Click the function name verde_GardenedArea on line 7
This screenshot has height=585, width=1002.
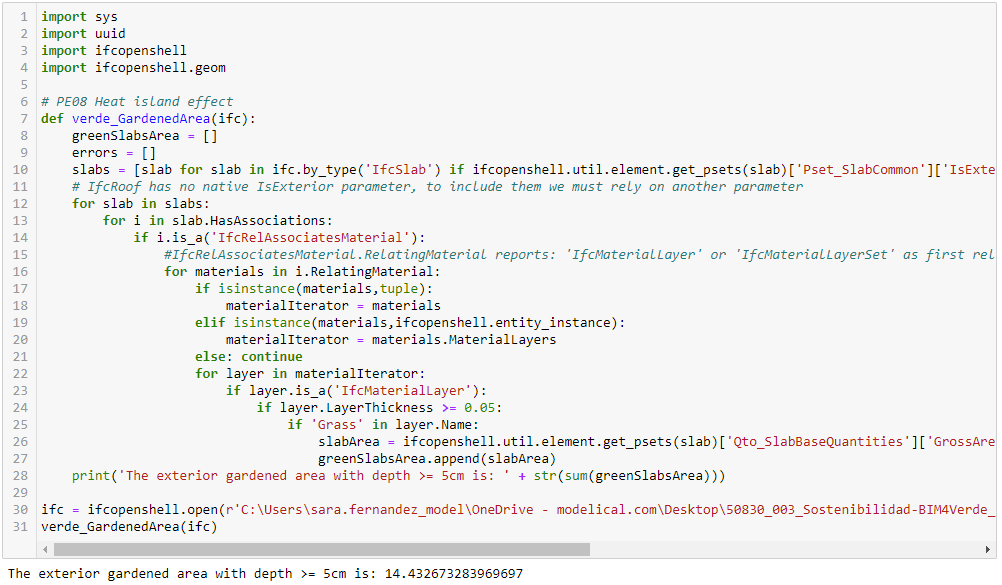(141, 119)
